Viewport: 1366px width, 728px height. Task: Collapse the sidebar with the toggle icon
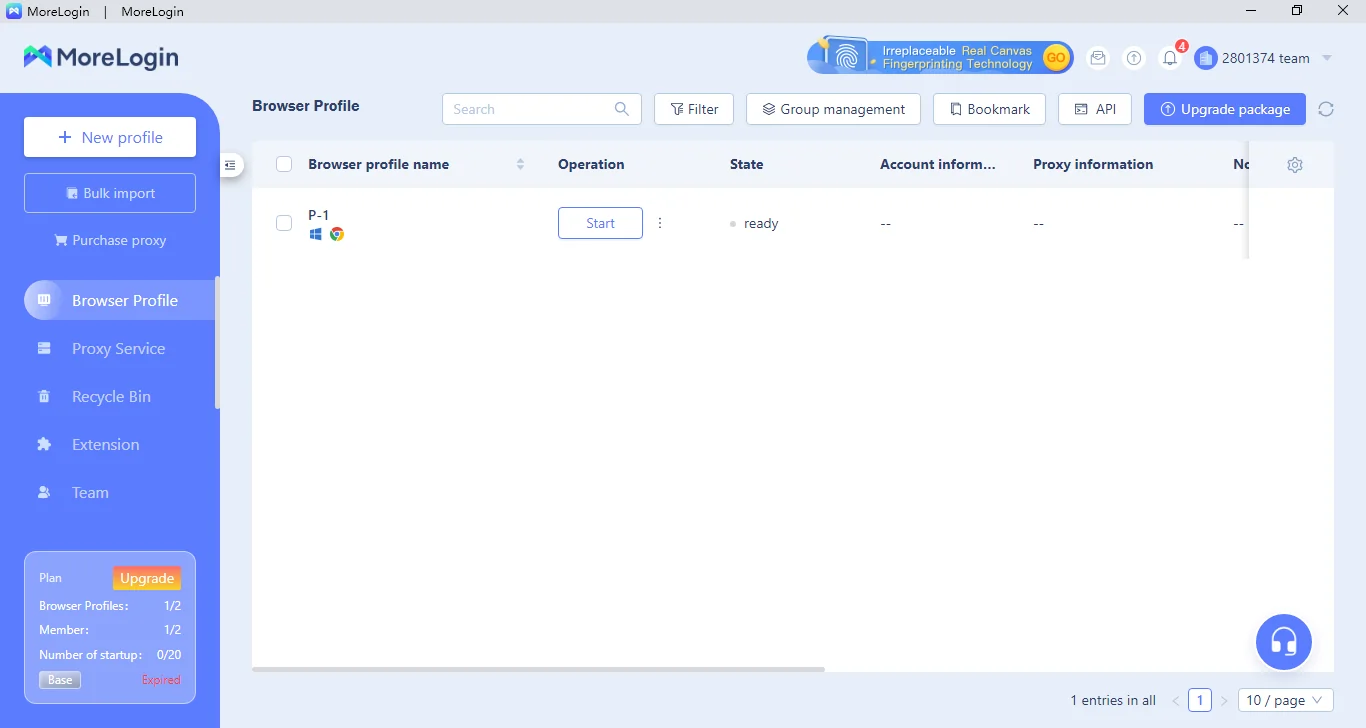[230, 165]
